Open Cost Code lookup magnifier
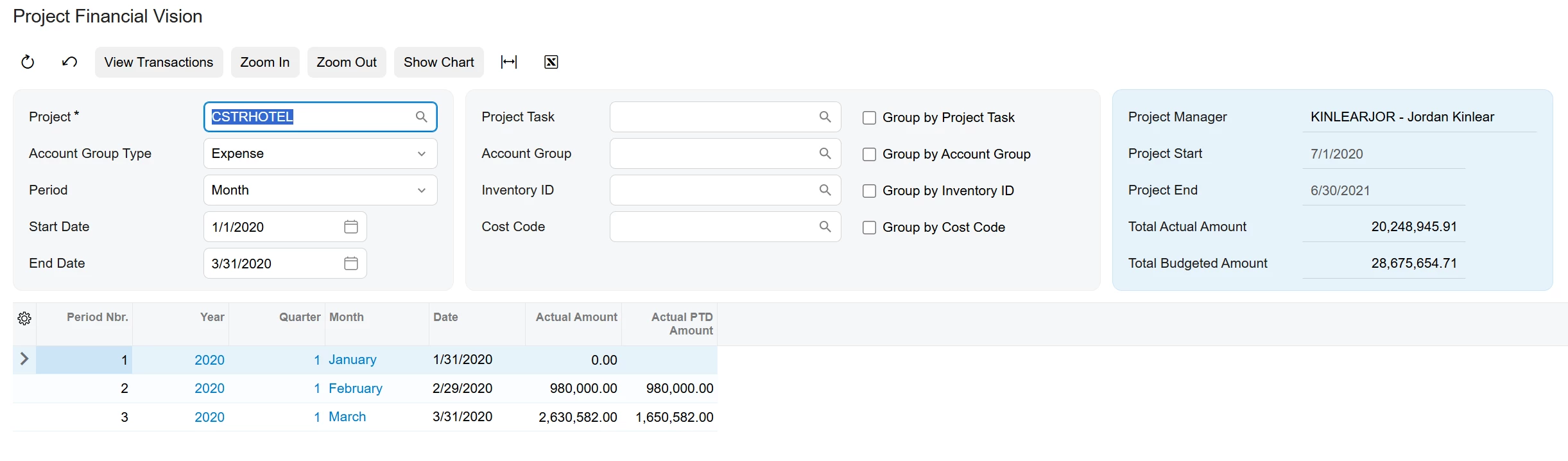1568x461 pixels. coord(825,227)
